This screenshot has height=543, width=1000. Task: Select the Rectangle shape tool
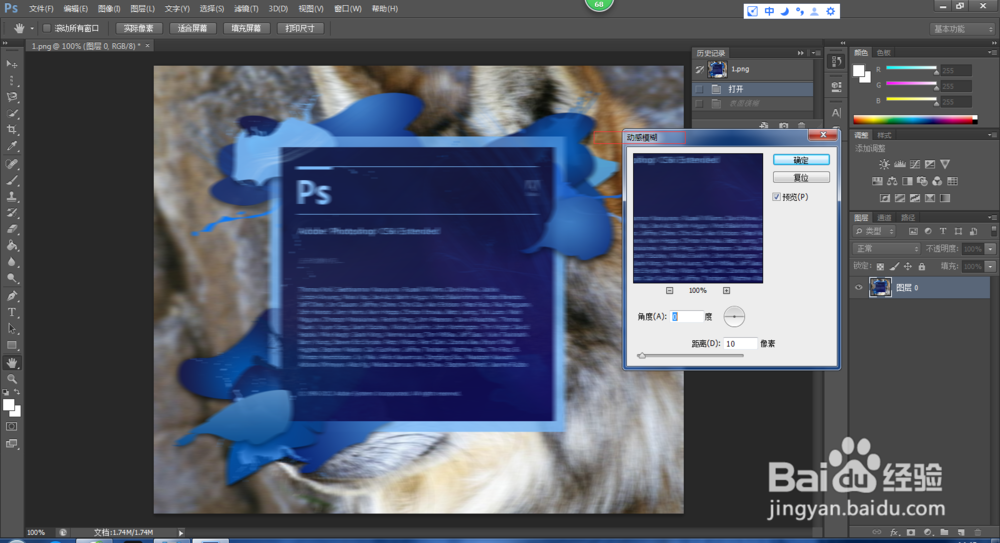coord(12,345)
